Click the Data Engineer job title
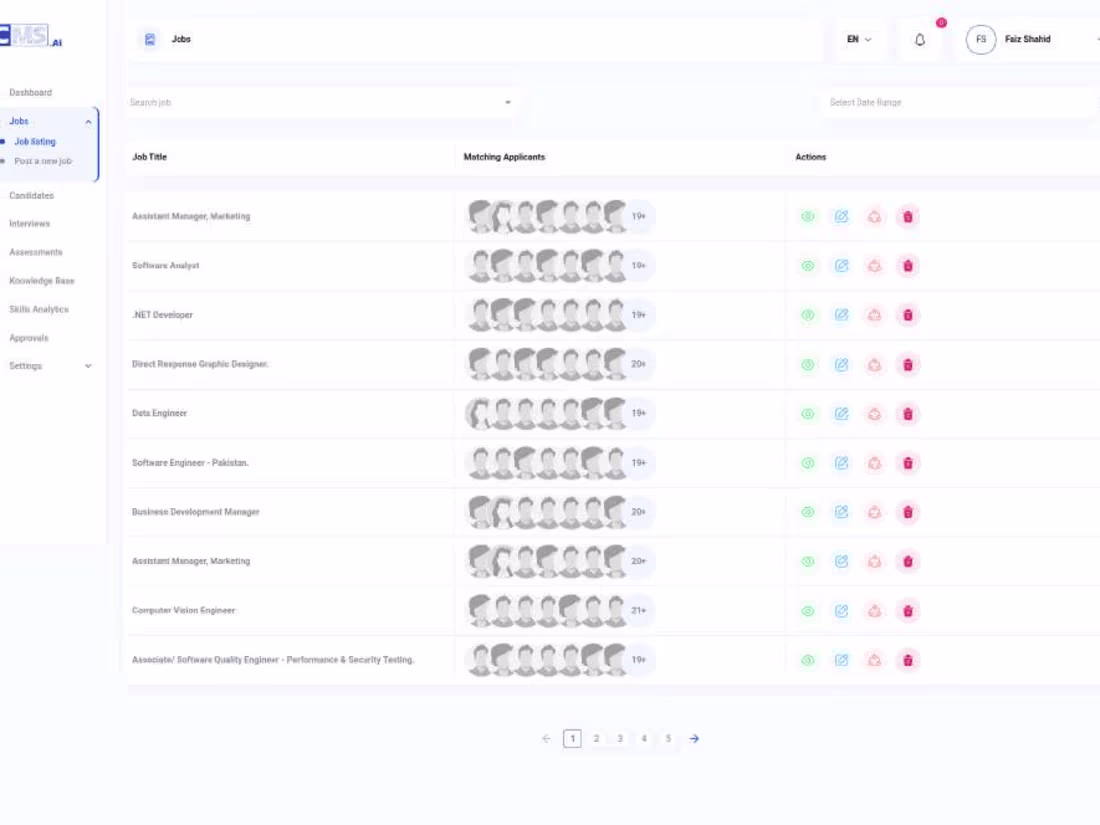This screenshot has height=825, width=1100. [159, 413]
